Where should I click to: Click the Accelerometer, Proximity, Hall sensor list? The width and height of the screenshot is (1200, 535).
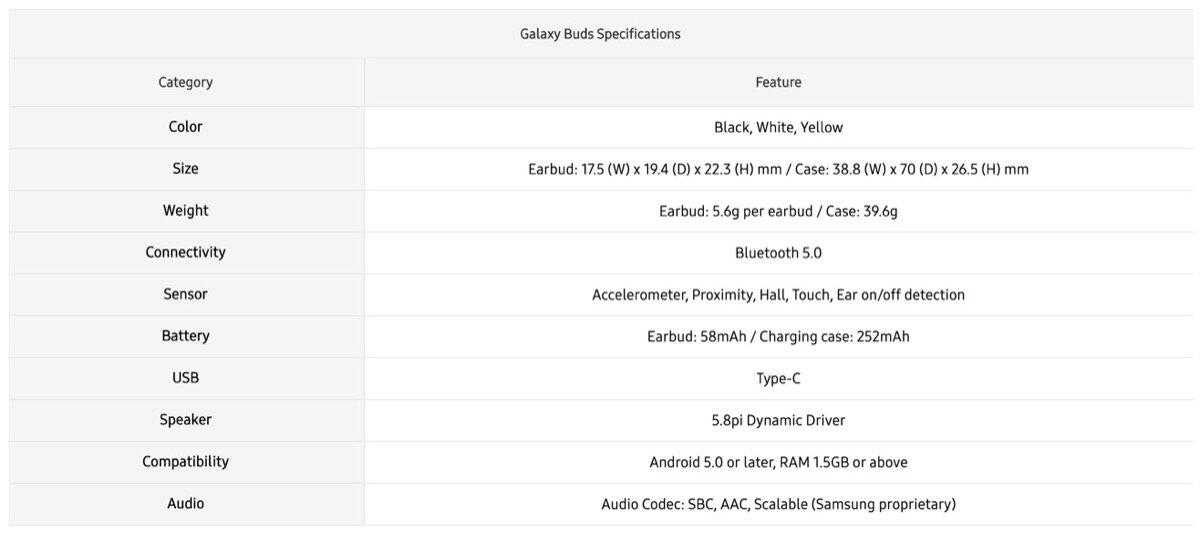tap(778, 295)
